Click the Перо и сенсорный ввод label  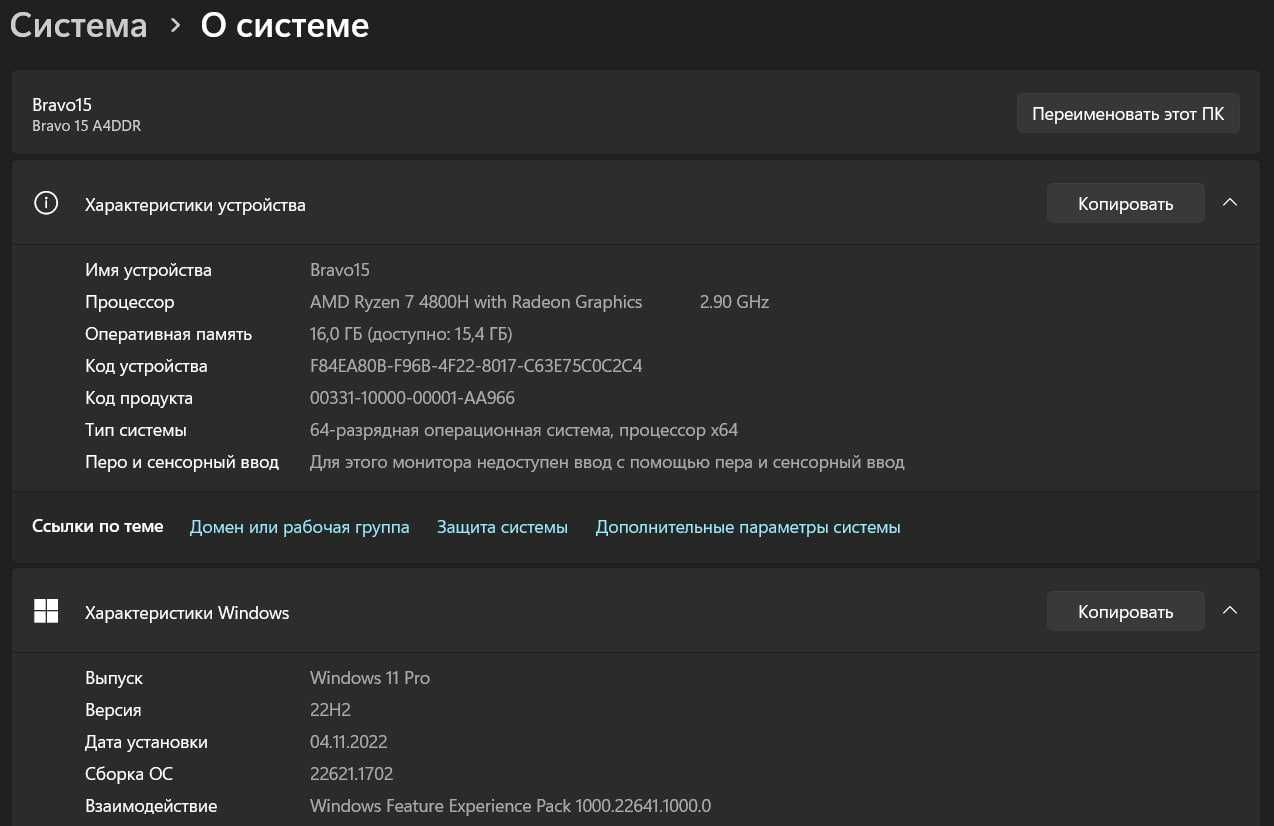[182, 462]
